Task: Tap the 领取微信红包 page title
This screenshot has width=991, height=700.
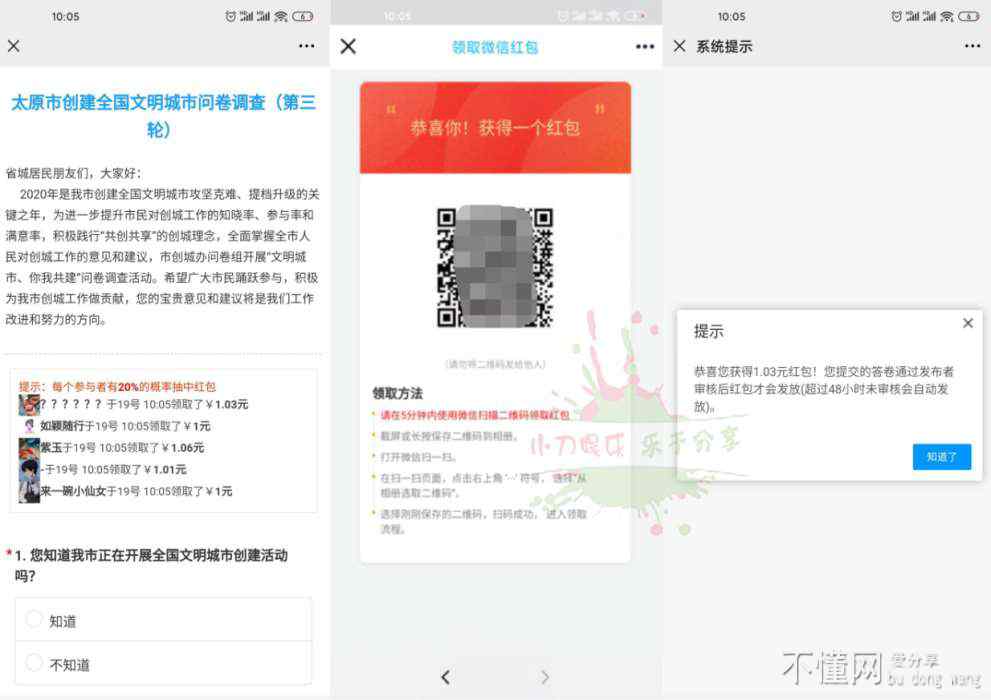Action: [x=495, y=47]
